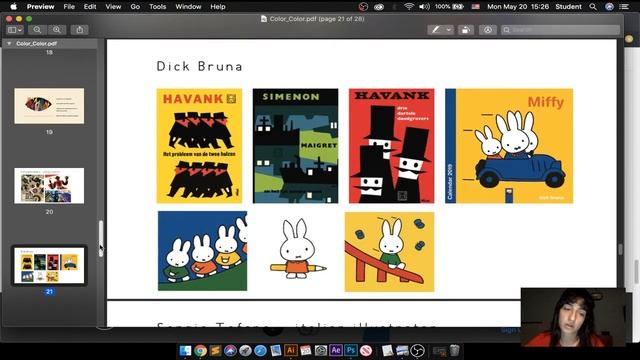Launch Adobe Photoshop from the Dock
The image size is (640, 360).
point(351,351)
